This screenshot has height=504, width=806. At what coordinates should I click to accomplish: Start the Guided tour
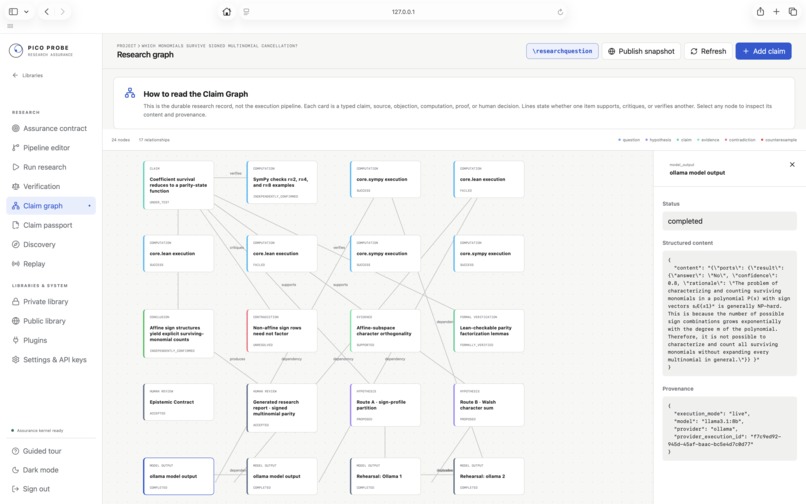coord(51,451)
